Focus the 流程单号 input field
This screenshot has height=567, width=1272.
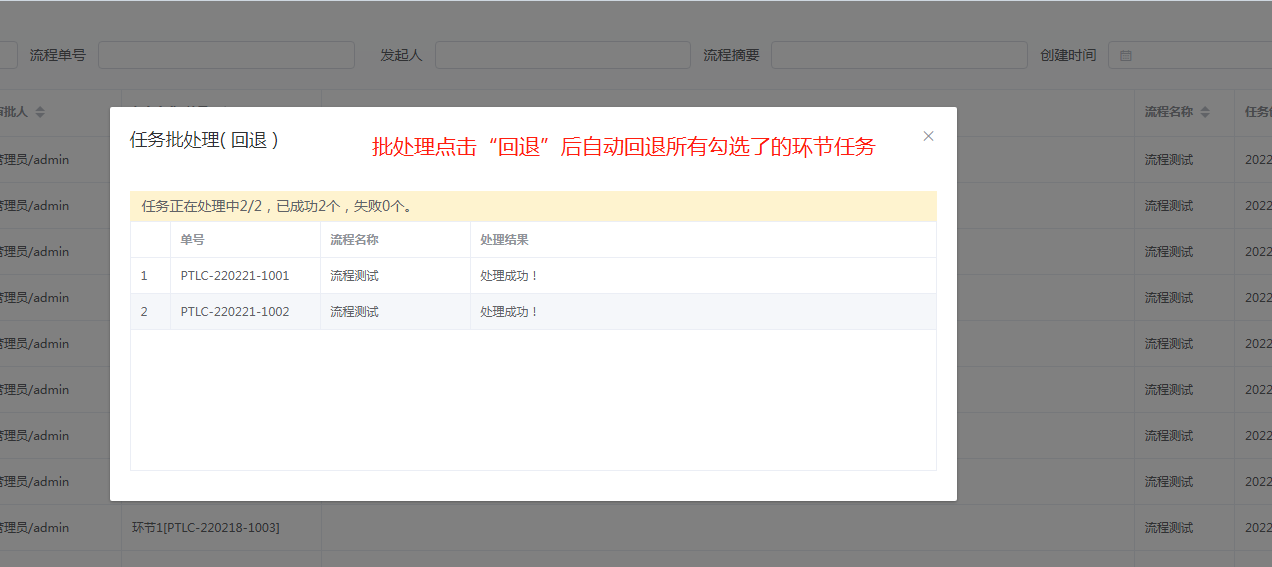point(226,55)
